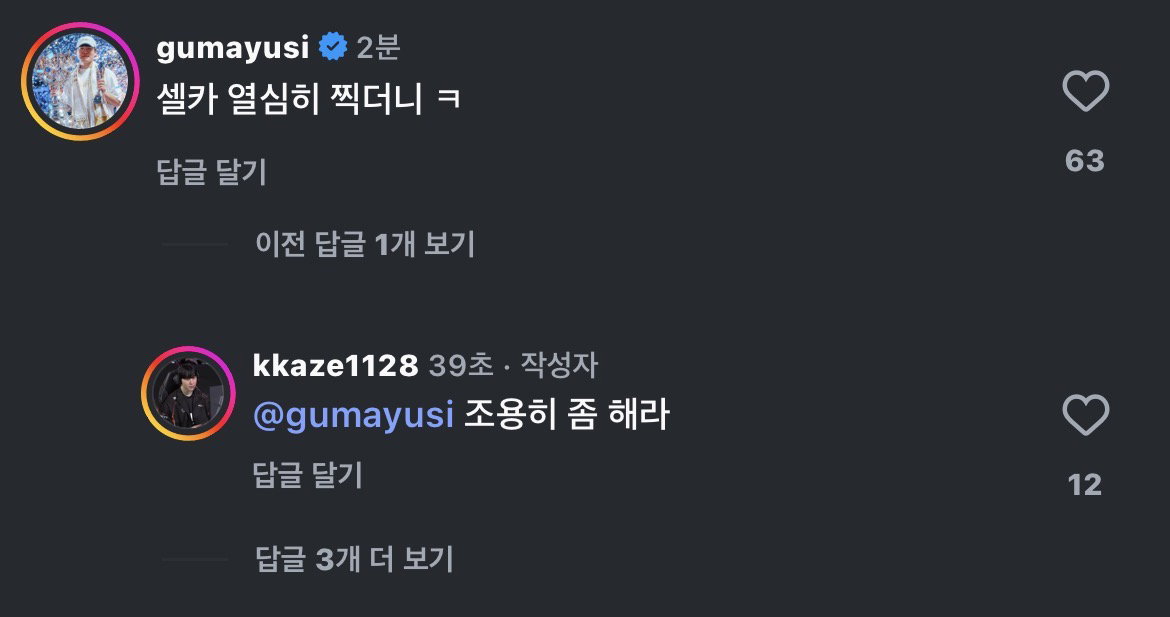Like the gumayusi comment with the heart
Viewport: 1170px width, 617px height.
coord(1086,91)
